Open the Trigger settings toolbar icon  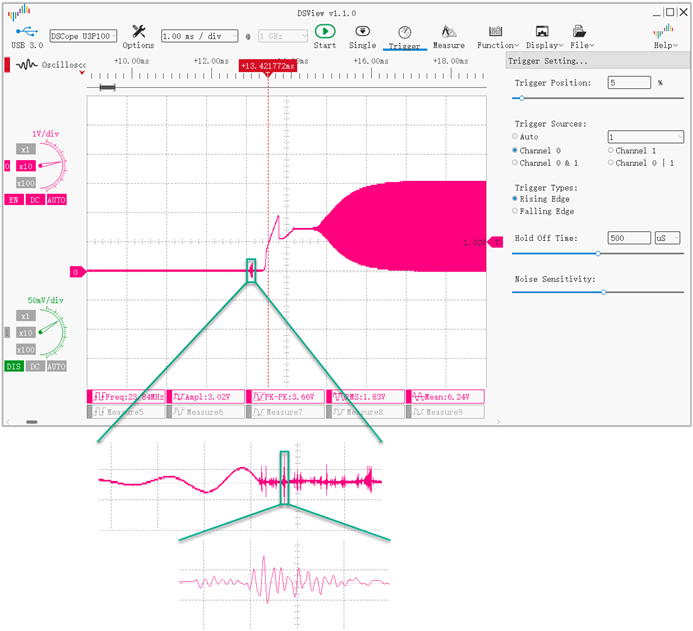[404, 32]
